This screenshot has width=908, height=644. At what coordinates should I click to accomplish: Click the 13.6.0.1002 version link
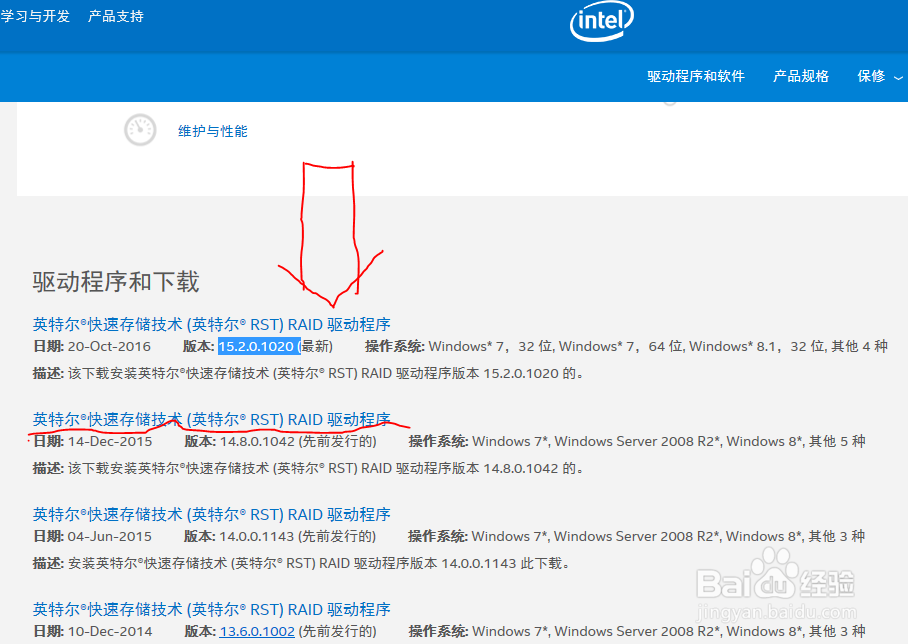pyautogui.click(x=257, y=631)
